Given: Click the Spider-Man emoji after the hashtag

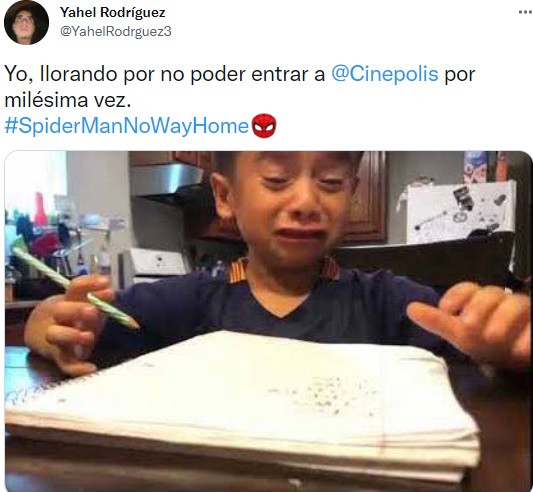Looking at the screenshot, I should pyautogui.click(x=264, y=126).
